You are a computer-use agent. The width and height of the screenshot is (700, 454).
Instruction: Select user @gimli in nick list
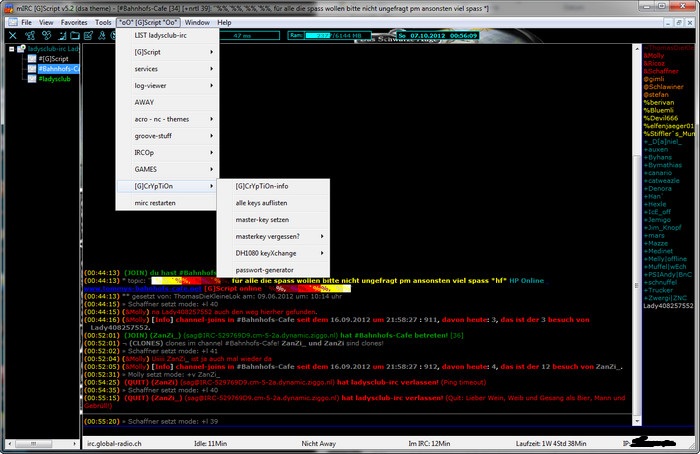[x=654, y=79]
